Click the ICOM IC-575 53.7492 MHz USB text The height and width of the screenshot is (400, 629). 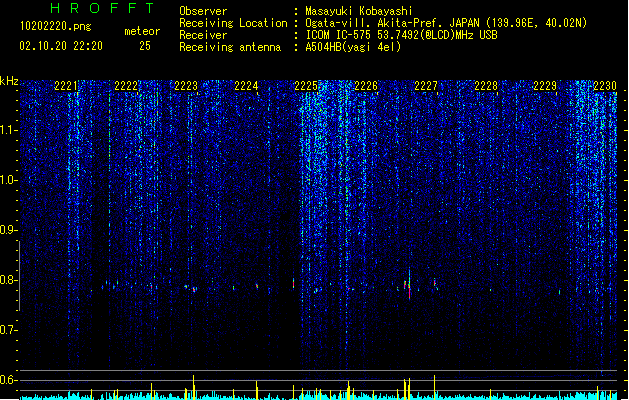click(402, 35)
